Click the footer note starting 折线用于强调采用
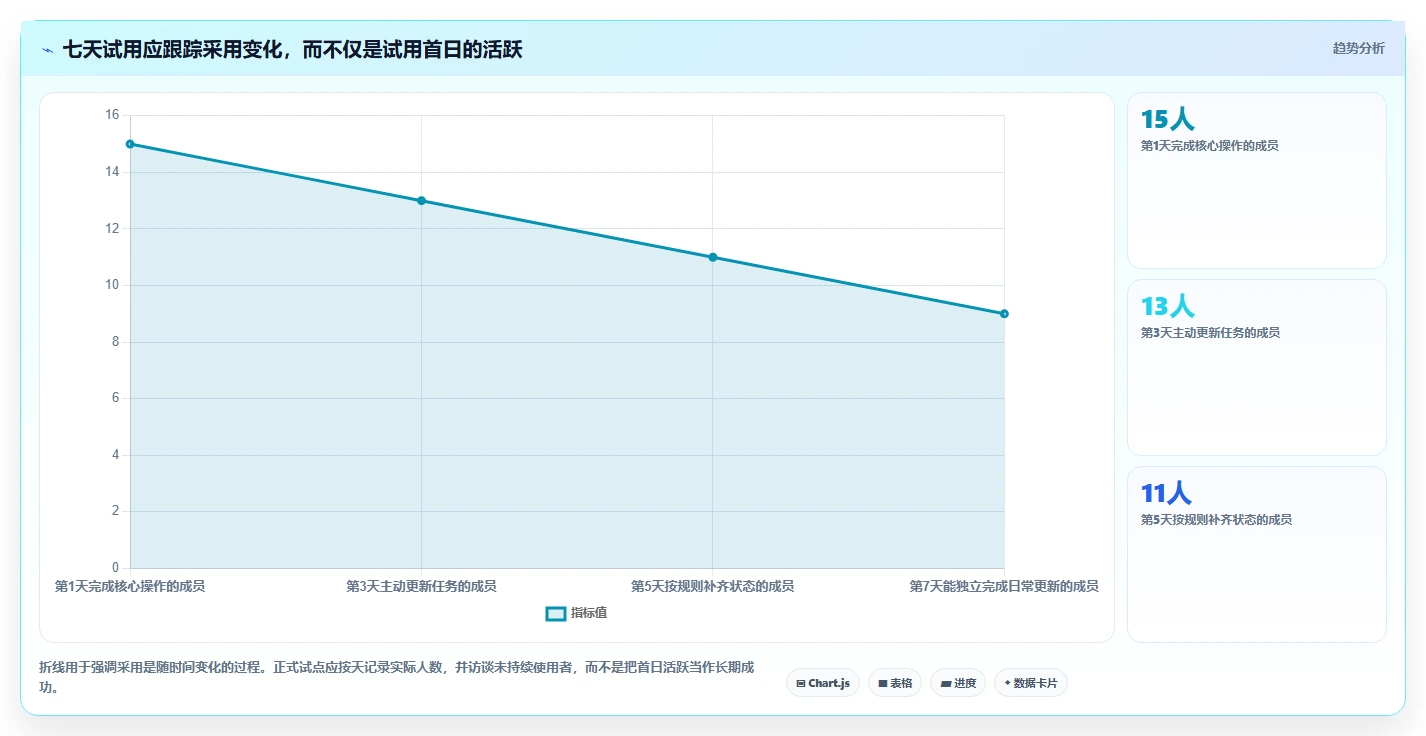The height and width of the screenshot is (736, 1426). point(397,677)
